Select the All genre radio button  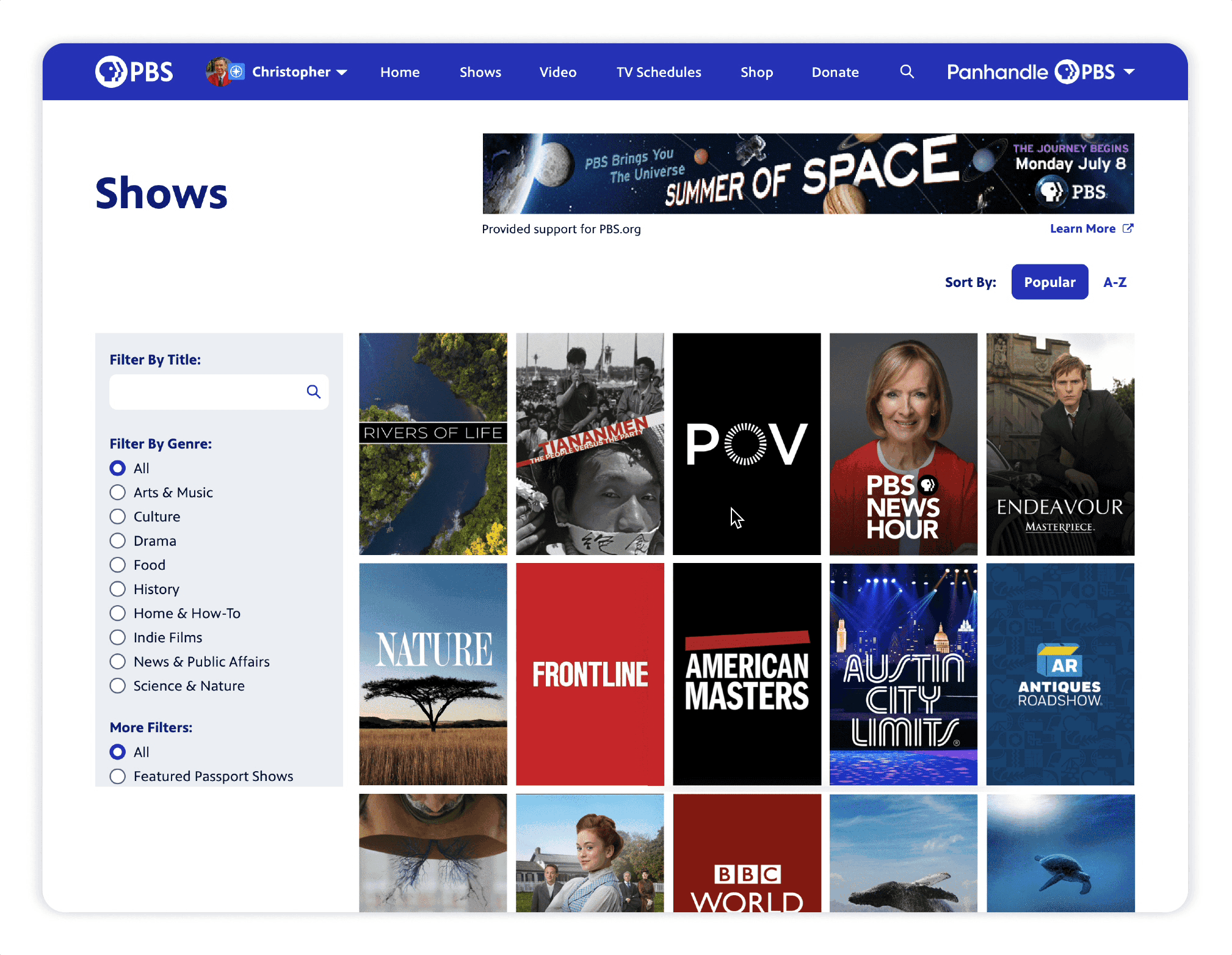(117, 468)
